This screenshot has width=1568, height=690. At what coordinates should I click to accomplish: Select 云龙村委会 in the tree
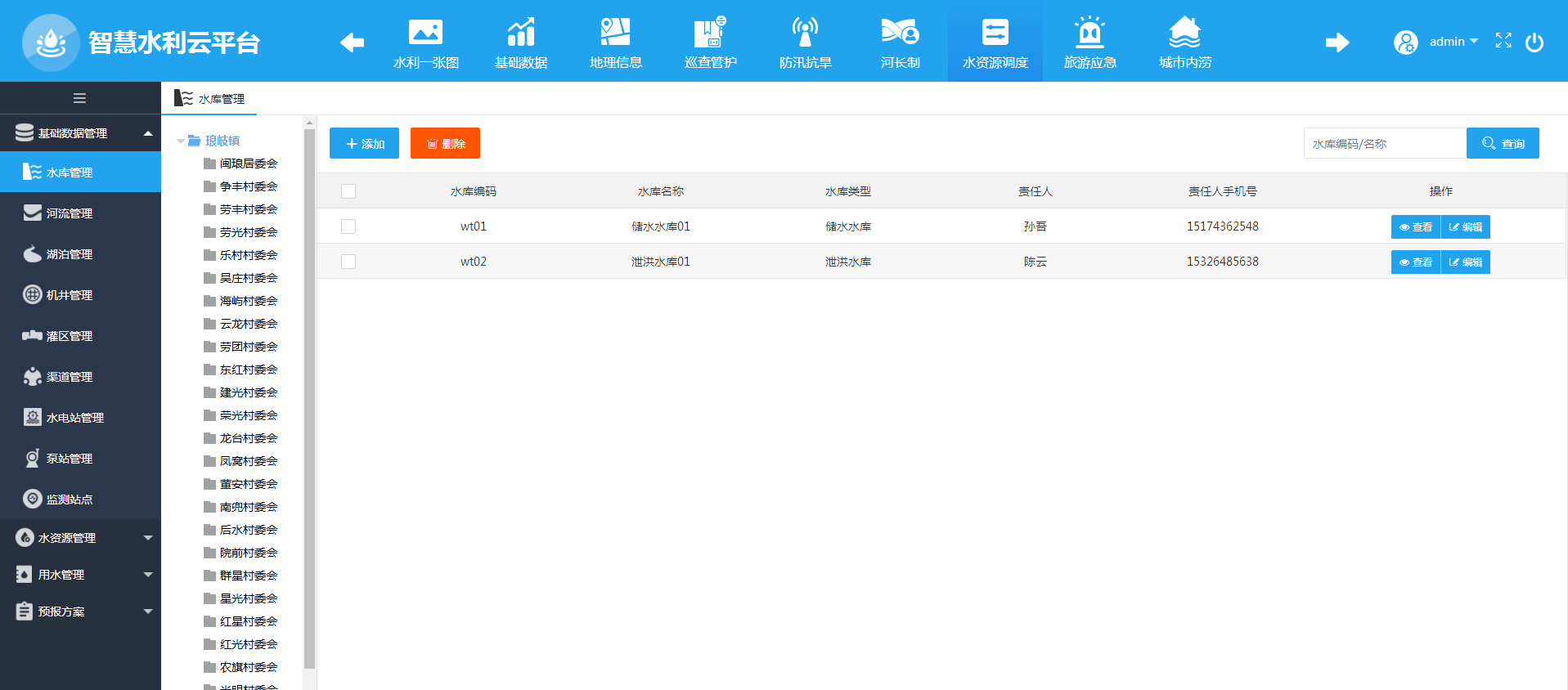click(249, 324)
